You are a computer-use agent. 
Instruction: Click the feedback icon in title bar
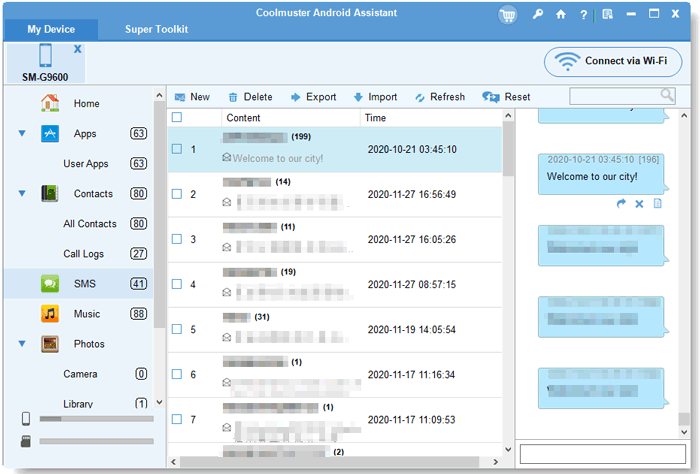[608, 14]
